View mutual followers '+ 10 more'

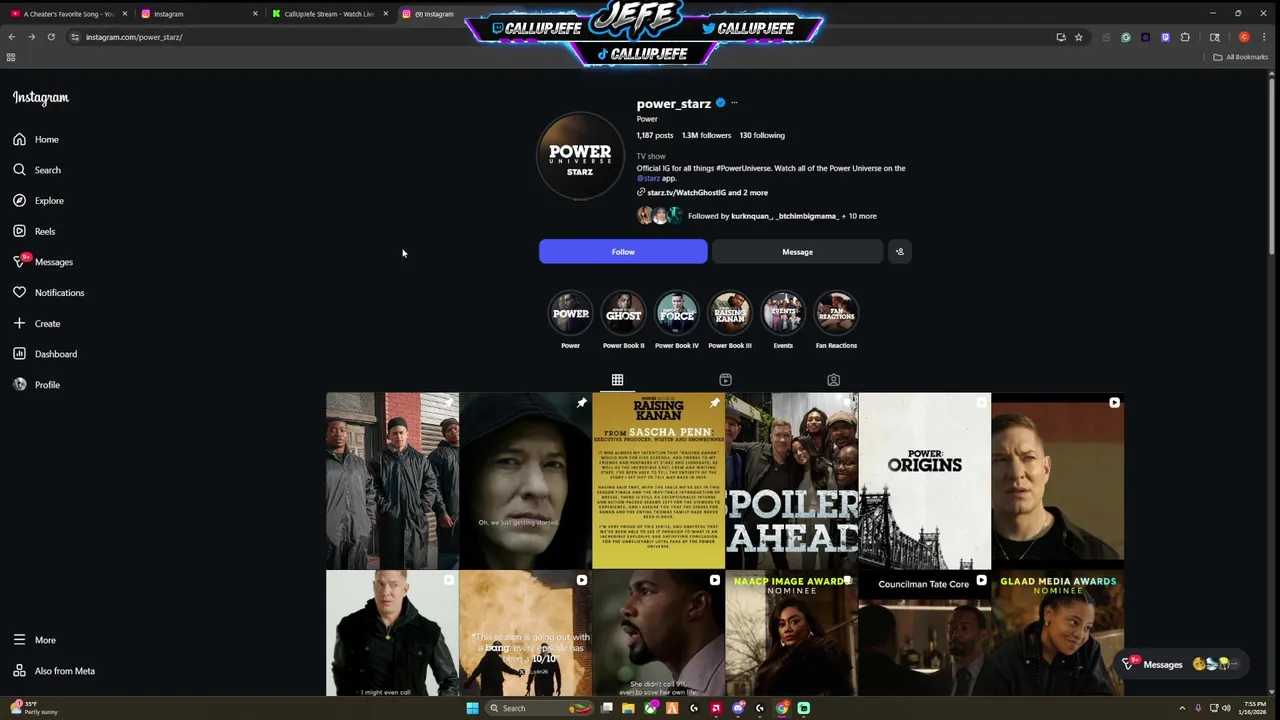tap(859, 216)
